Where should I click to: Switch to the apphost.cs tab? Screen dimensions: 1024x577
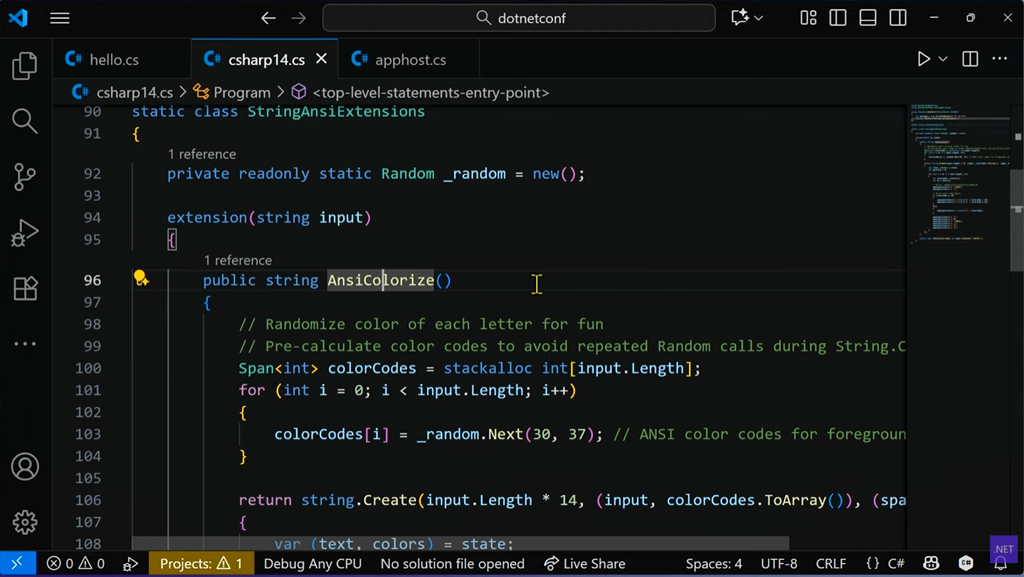click(x=410, y=60)
